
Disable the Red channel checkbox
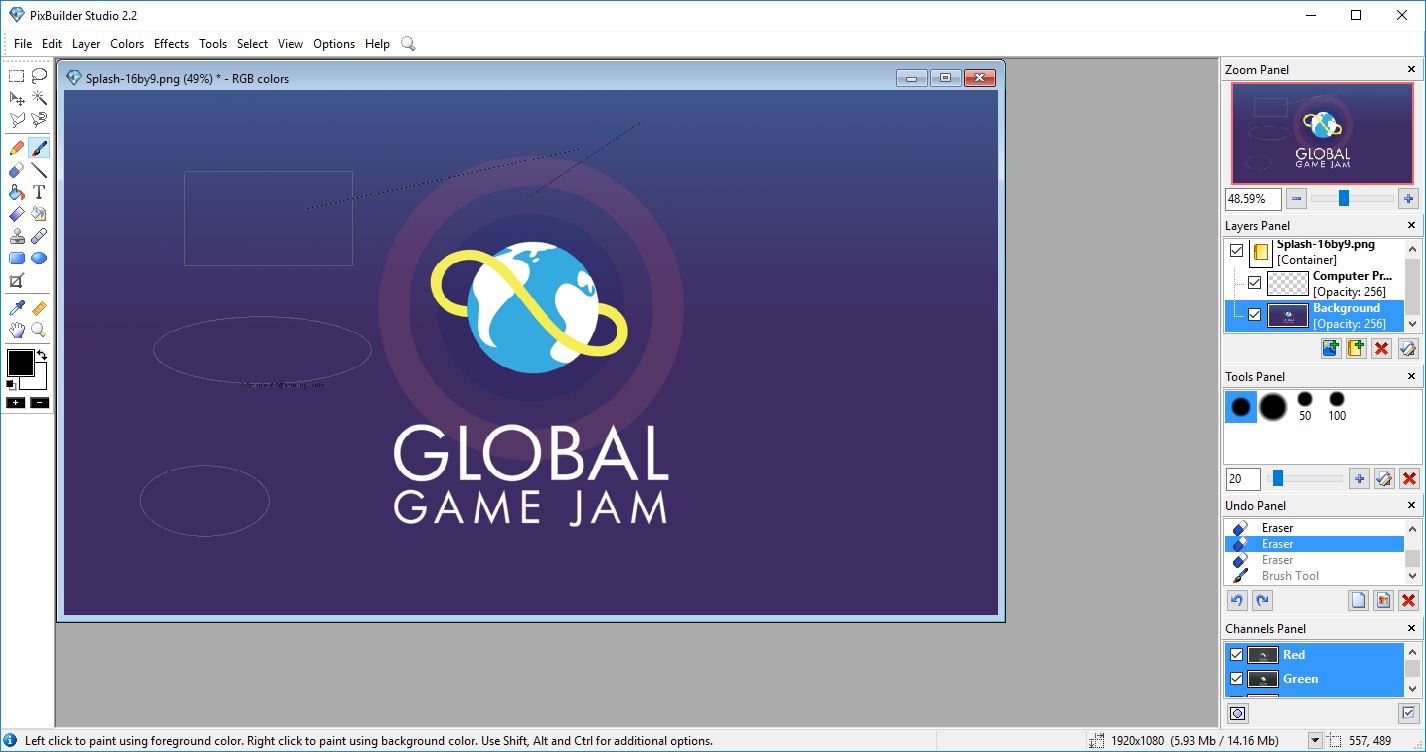tap(1236, 655)
